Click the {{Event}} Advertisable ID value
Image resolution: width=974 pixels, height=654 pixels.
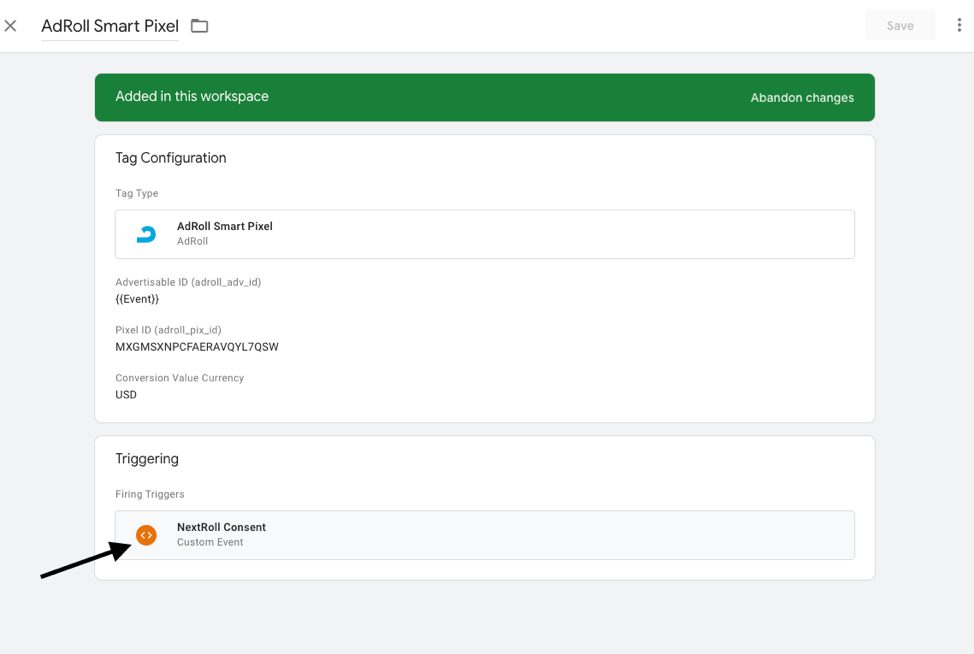click(x=137, y=299)
